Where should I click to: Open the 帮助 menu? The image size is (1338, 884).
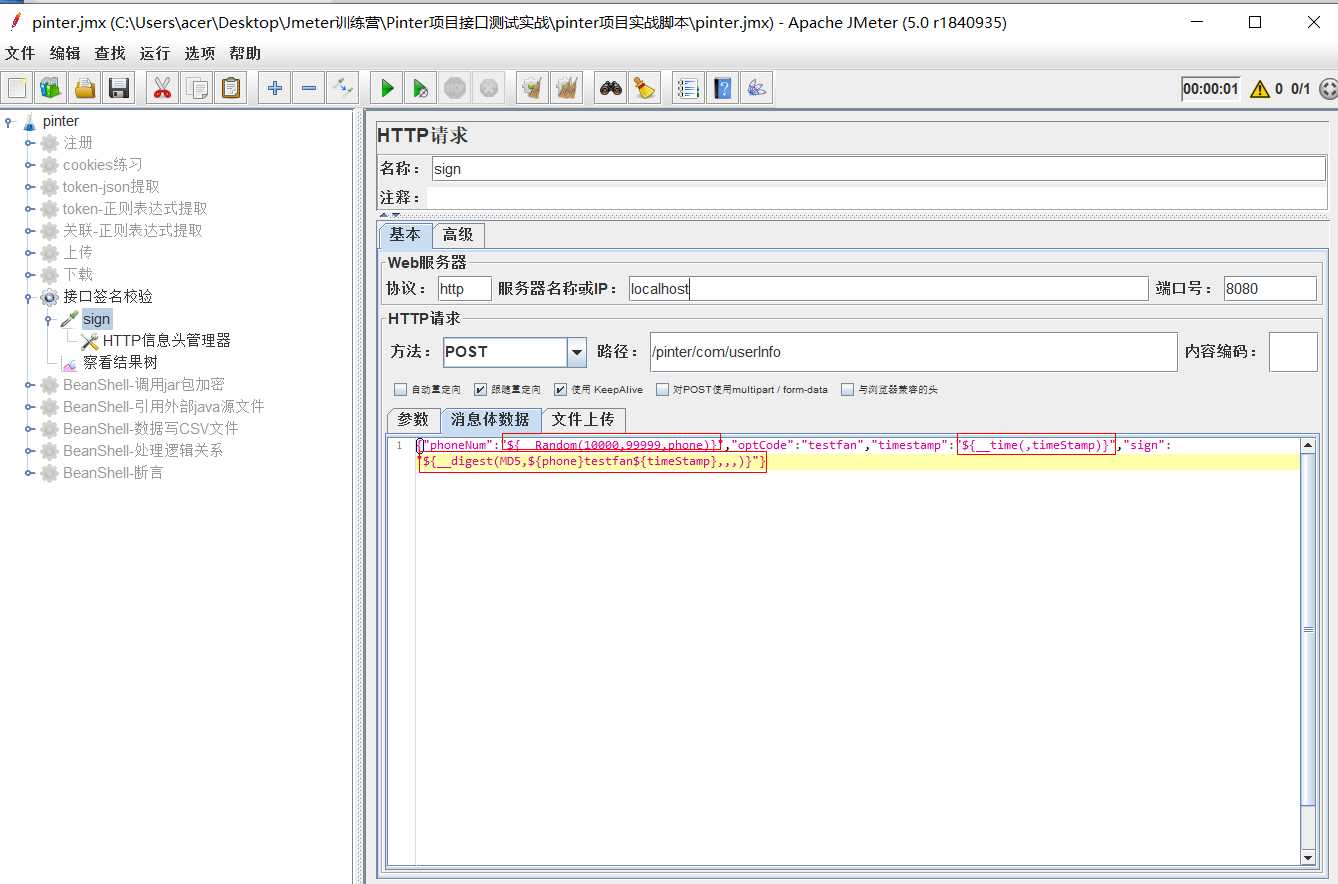(x=245, y=53)
